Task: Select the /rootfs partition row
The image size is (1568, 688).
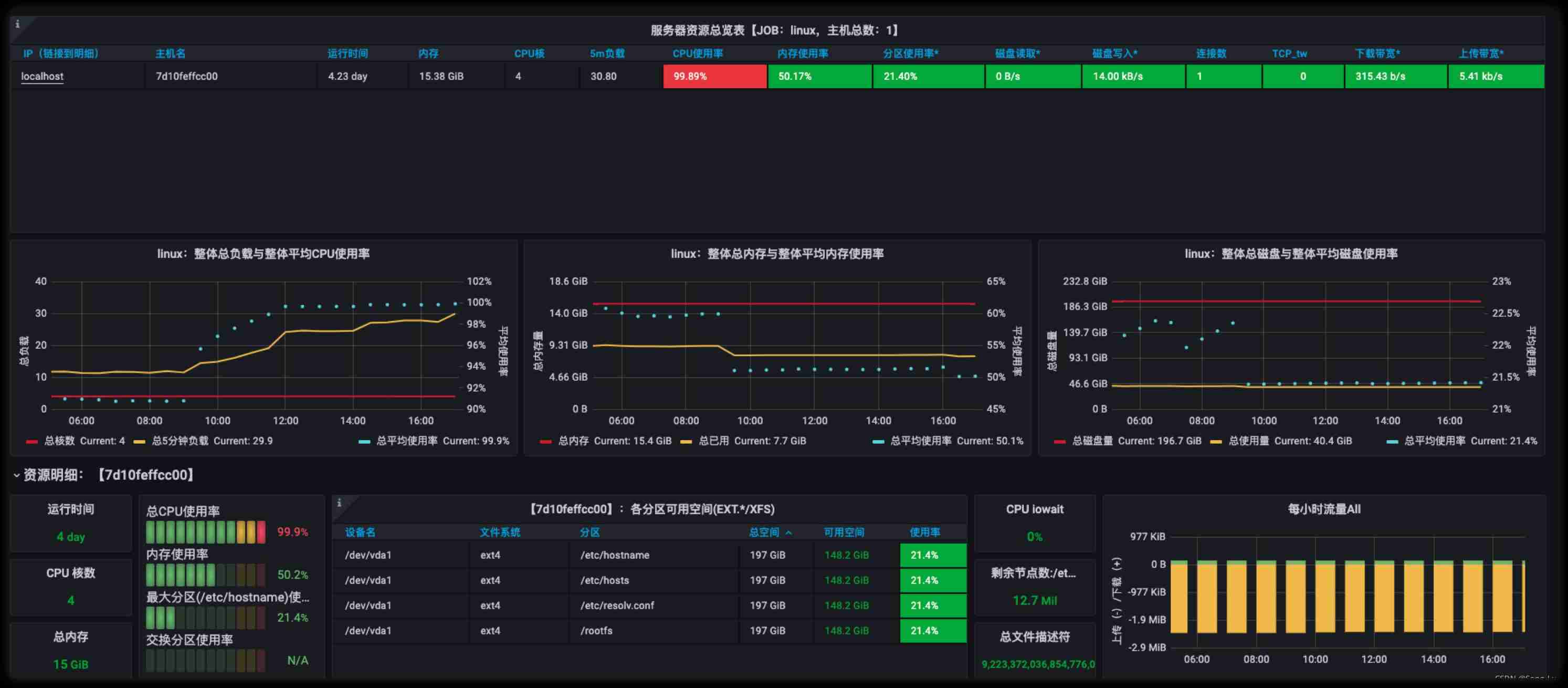Action: (x=650, y=630)
